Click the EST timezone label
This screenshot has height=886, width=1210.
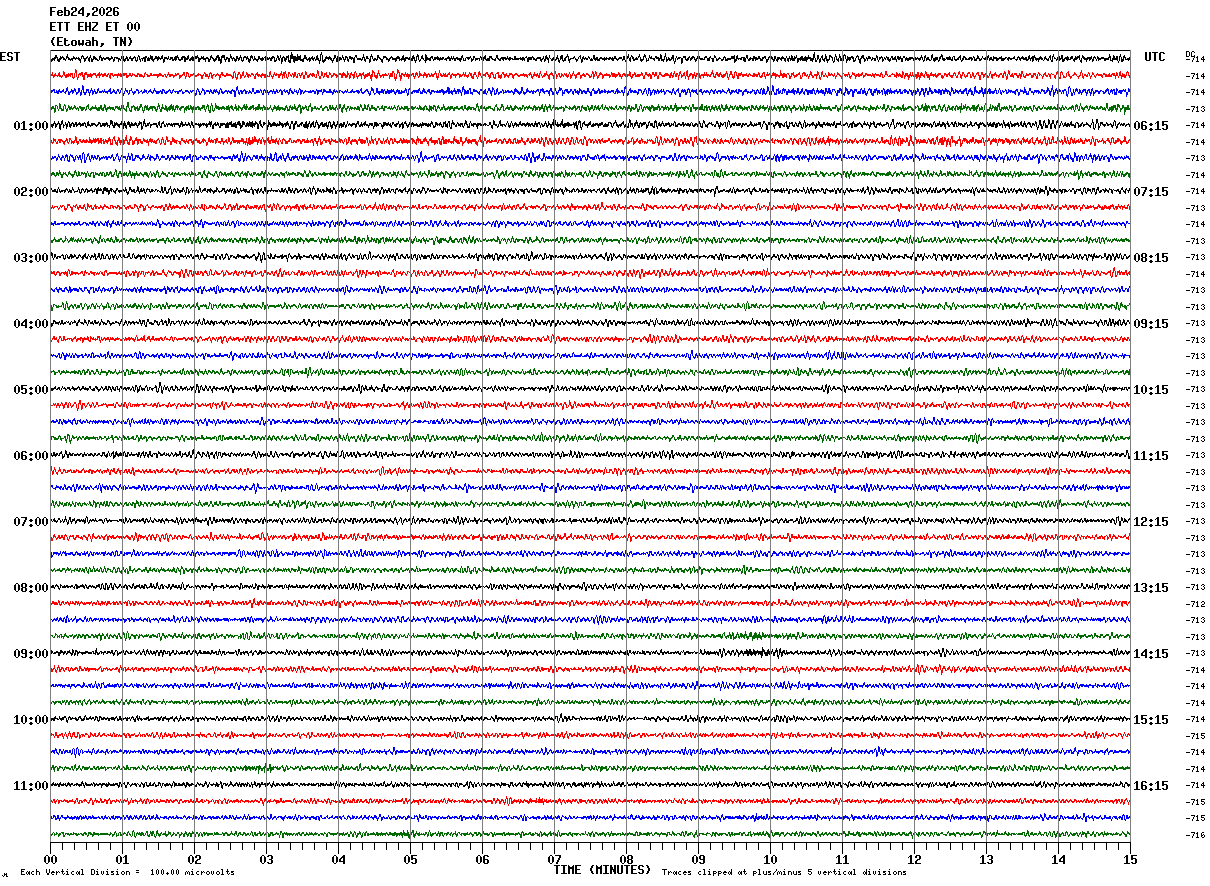point(10,57)
